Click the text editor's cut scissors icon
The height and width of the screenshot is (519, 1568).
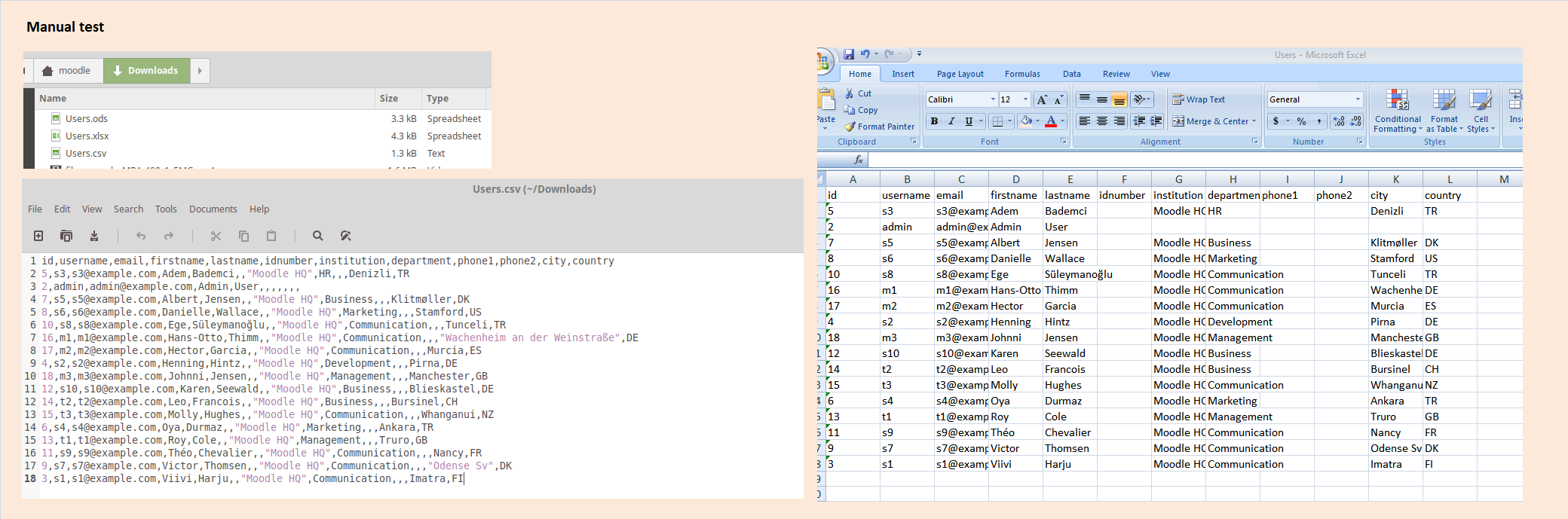coord(216,236)
